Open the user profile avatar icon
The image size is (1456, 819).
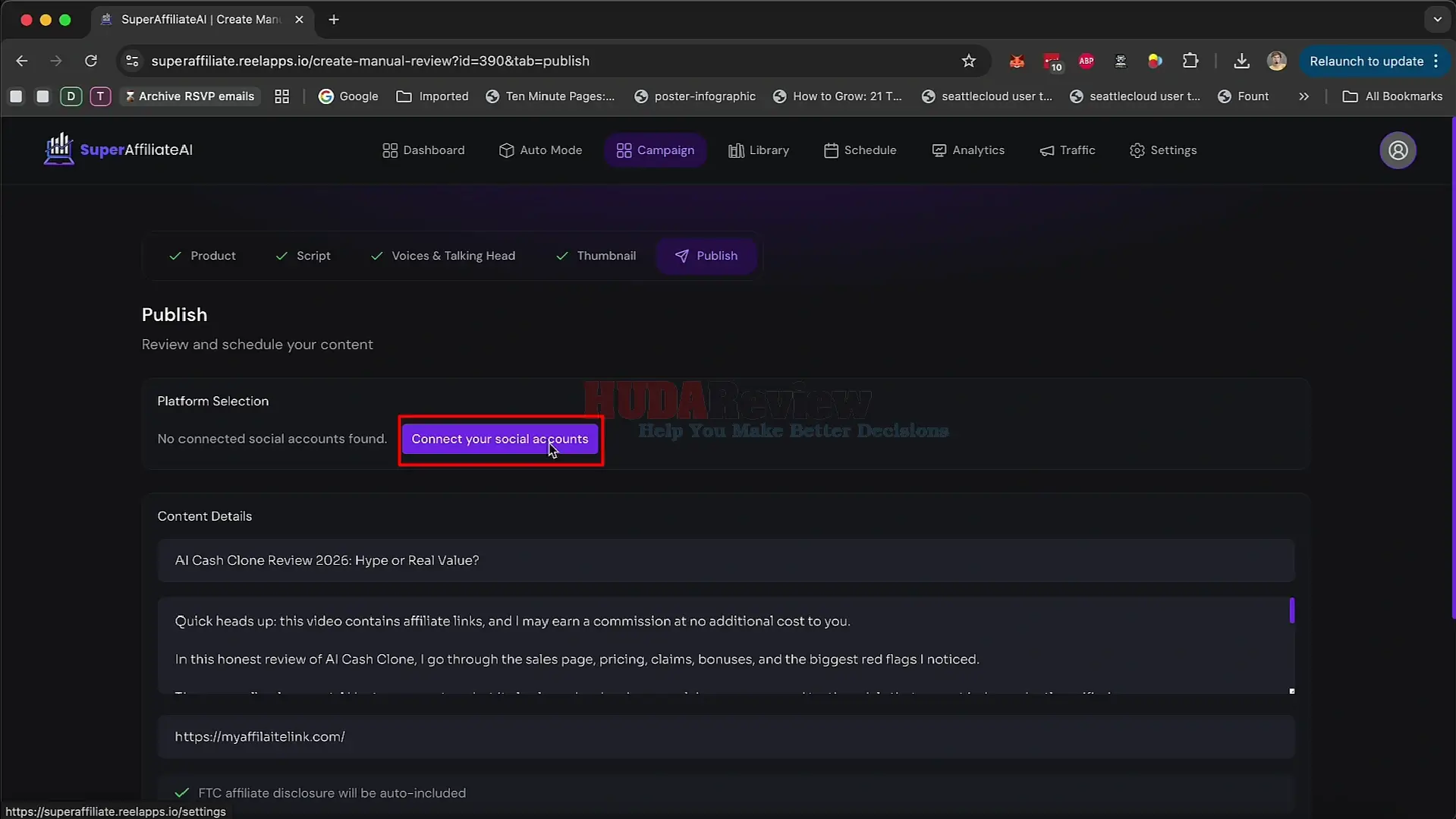(x=1398, y=150)
